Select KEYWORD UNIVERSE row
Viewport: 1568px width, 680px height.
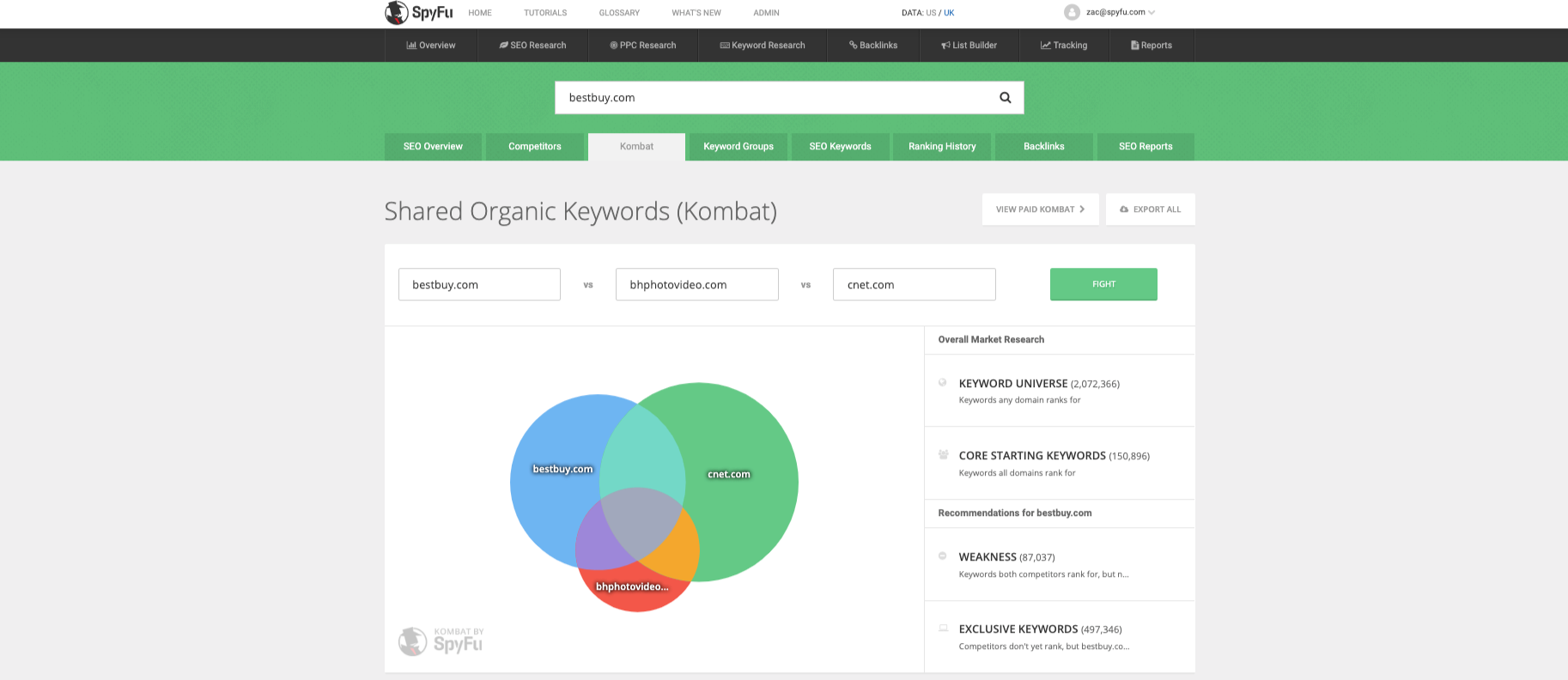click(x=1060, y=391)
